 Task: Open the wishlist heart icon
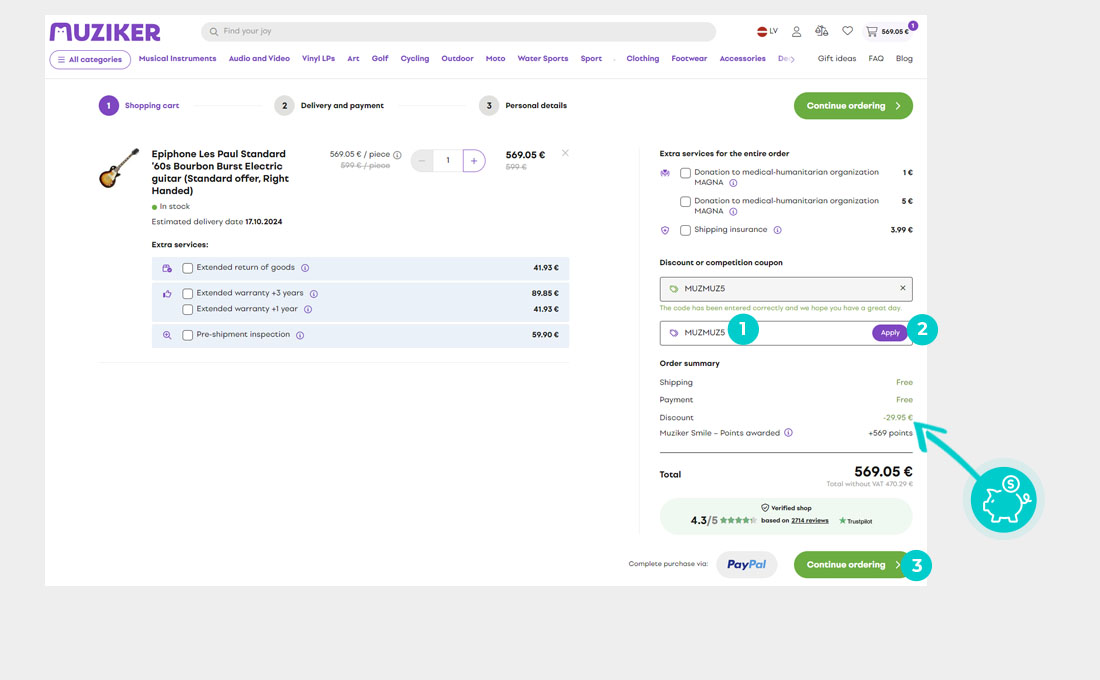pyautogui.click(x=847, y=32)
